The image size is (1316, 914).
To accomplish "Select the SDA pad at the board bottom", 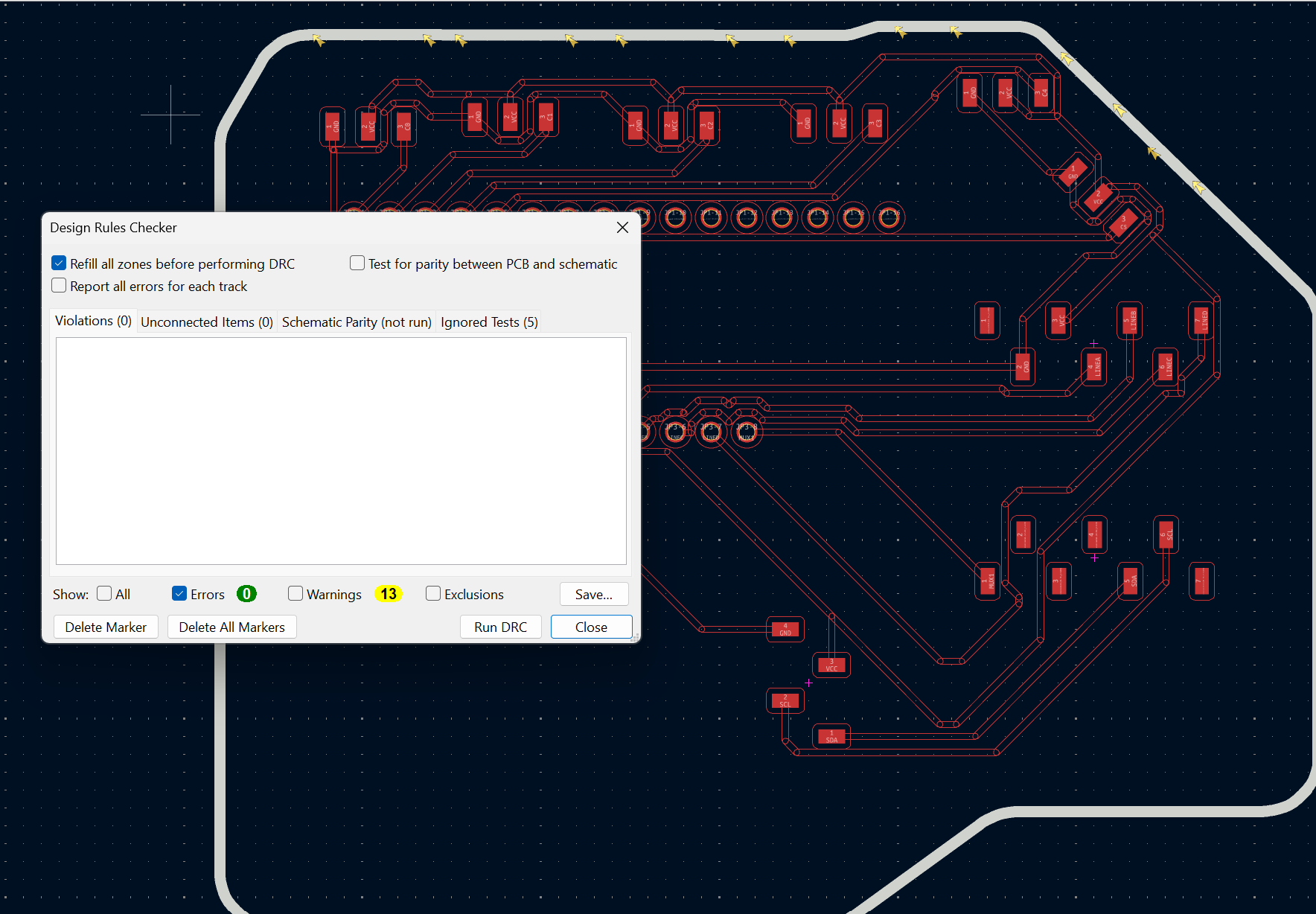I will tap(831, 735).
